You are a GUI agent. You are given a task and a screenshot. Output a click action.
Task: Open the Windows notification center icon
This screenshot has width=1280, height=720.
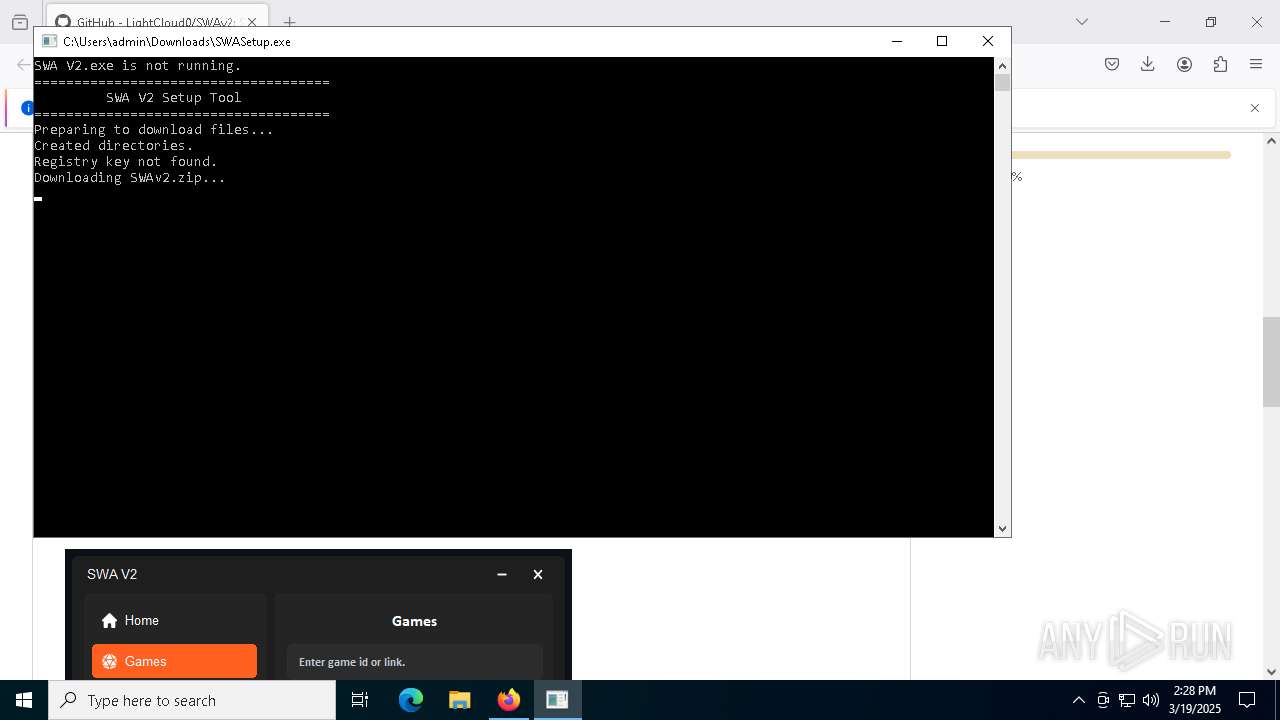[x=1247, y=700]
